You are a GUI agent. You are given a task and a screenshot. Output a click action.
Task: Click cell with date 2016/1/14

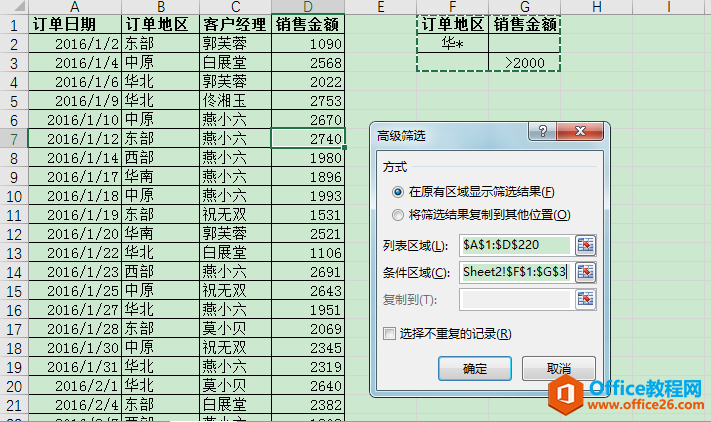click(75, 158)
